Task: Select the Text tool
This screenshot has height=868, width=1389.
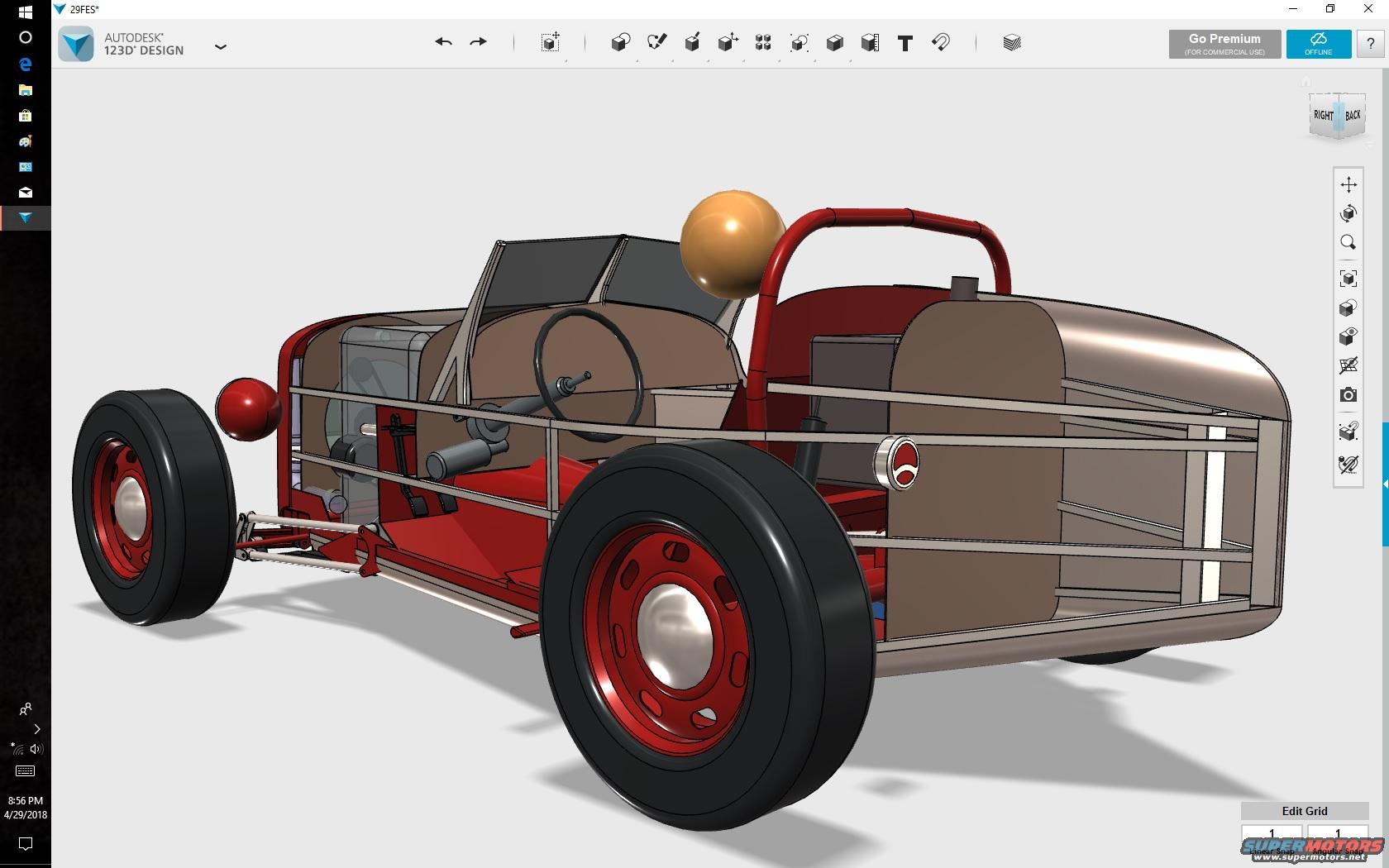Action: coord(905,43)
